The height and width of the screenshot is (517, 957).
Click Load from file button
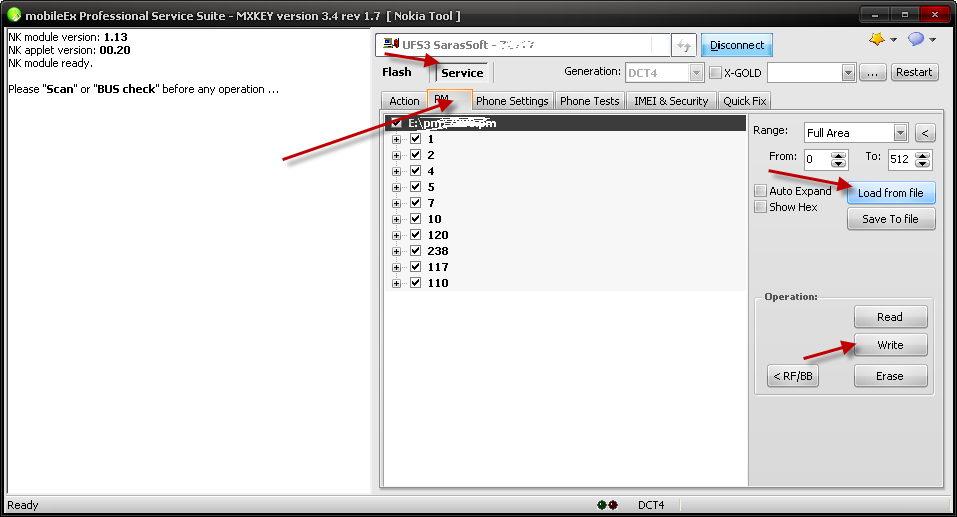[890, 193]
